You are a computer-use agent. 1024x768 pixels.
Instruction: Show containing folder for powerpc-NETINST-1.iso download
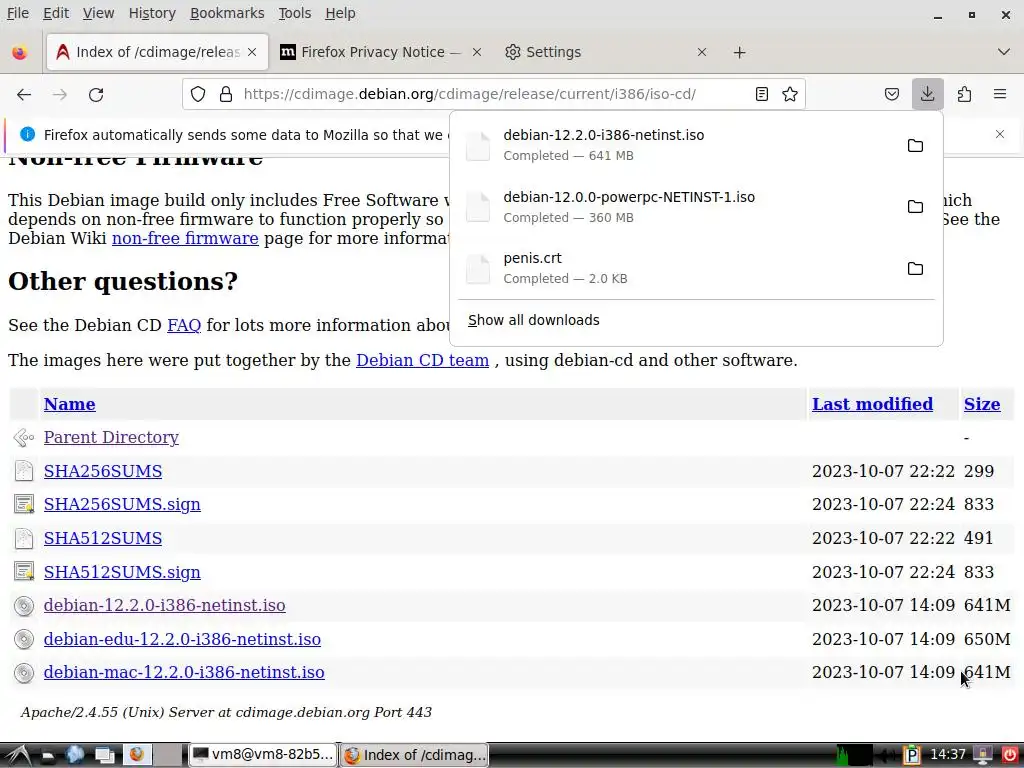click(915, 206)
